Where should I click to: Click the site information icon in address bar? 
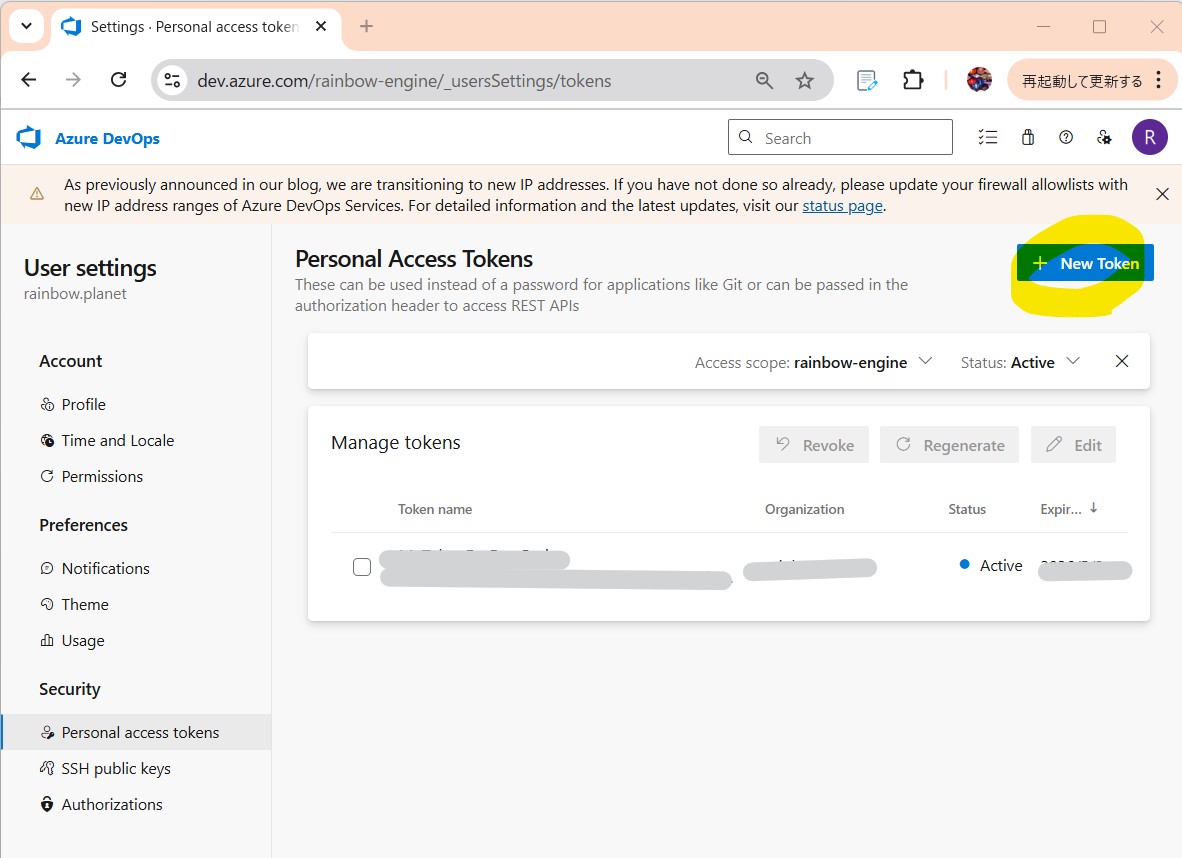click(173, 81)
